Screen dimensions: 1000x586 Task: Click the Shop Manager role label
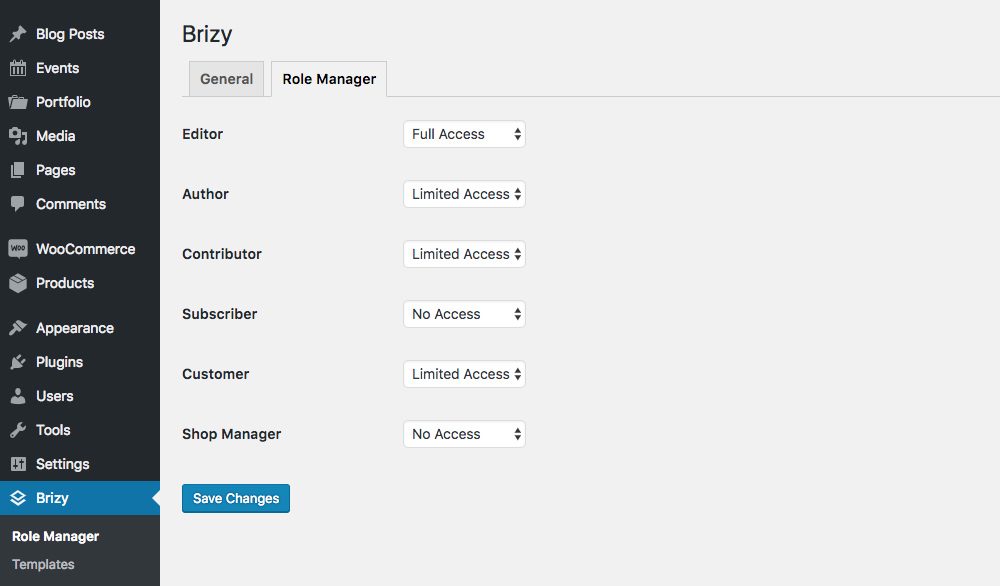232,434
